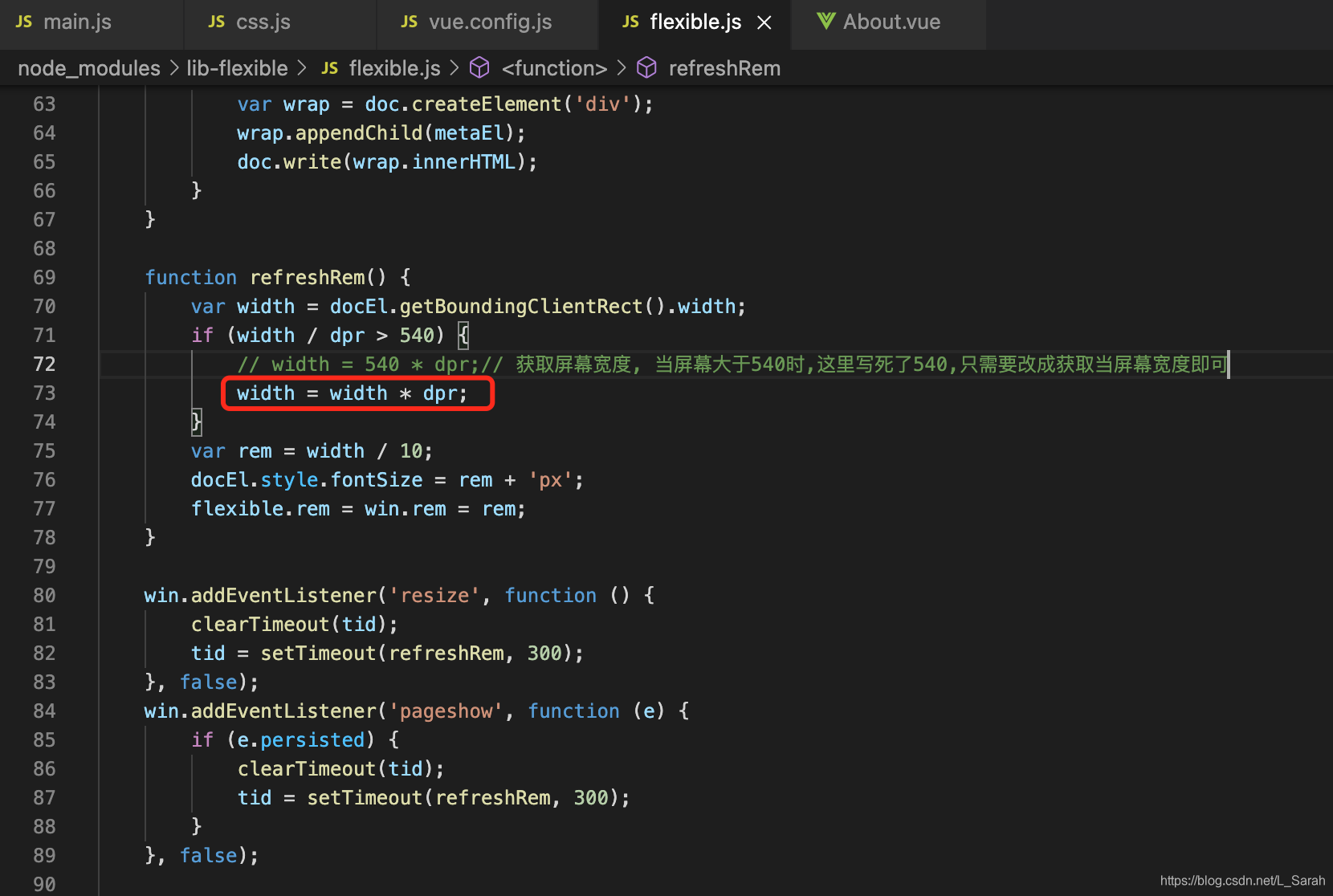Click the cube icon before refreshRem
Viewport: 1333px width, 896px height.
646,68
